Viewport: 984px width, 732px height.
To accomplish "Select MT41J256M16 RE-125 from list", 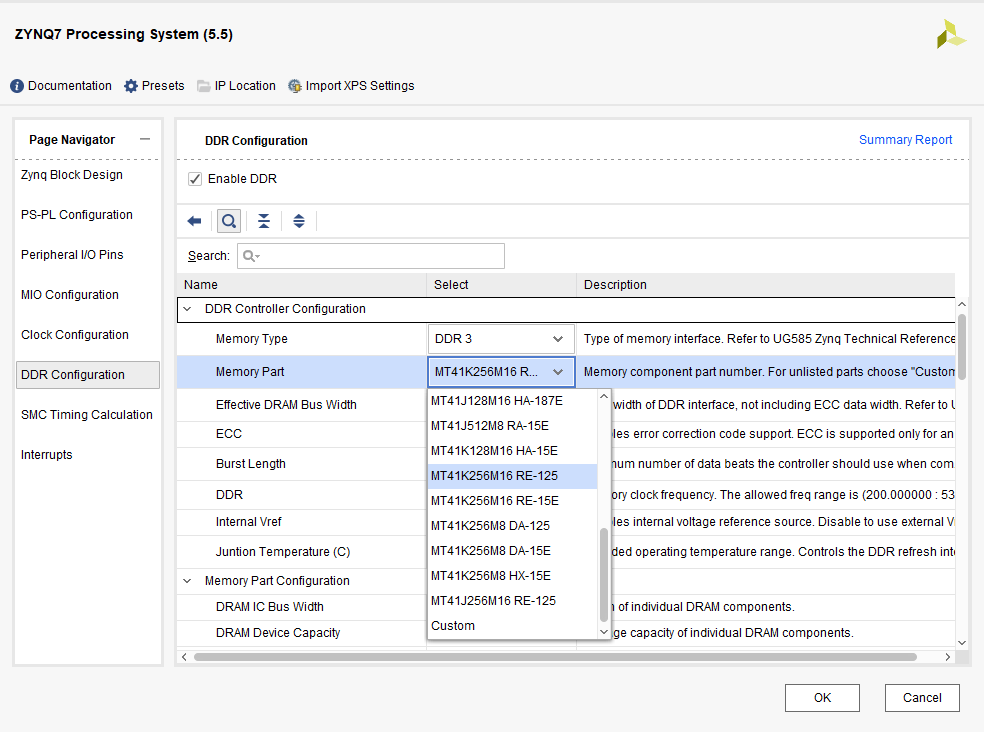I will pyautogui.click(x=513, y=601).
